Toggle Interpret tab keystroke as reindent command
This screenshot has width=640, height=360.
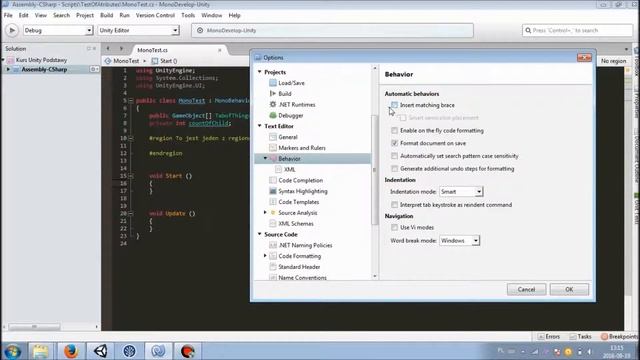pos(394,205)
